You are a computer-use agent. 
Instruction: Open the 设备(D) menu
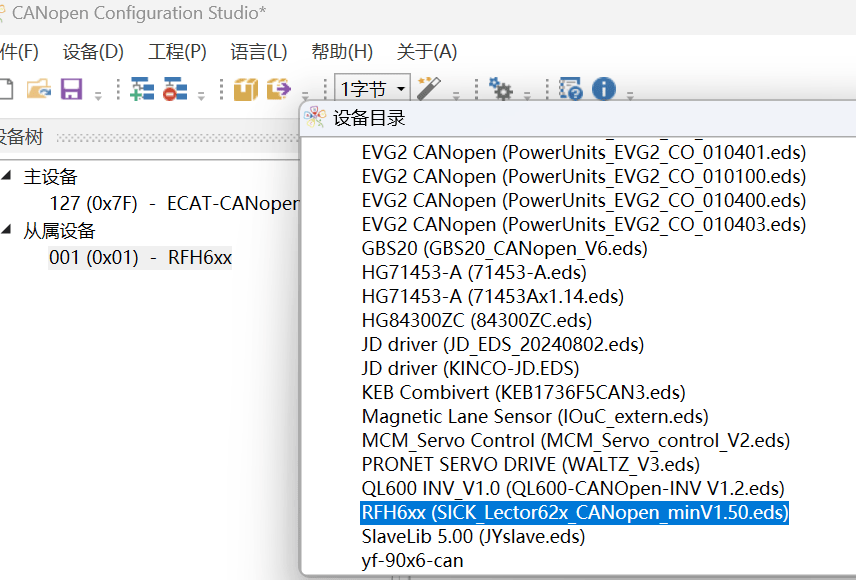coord(93,52)
